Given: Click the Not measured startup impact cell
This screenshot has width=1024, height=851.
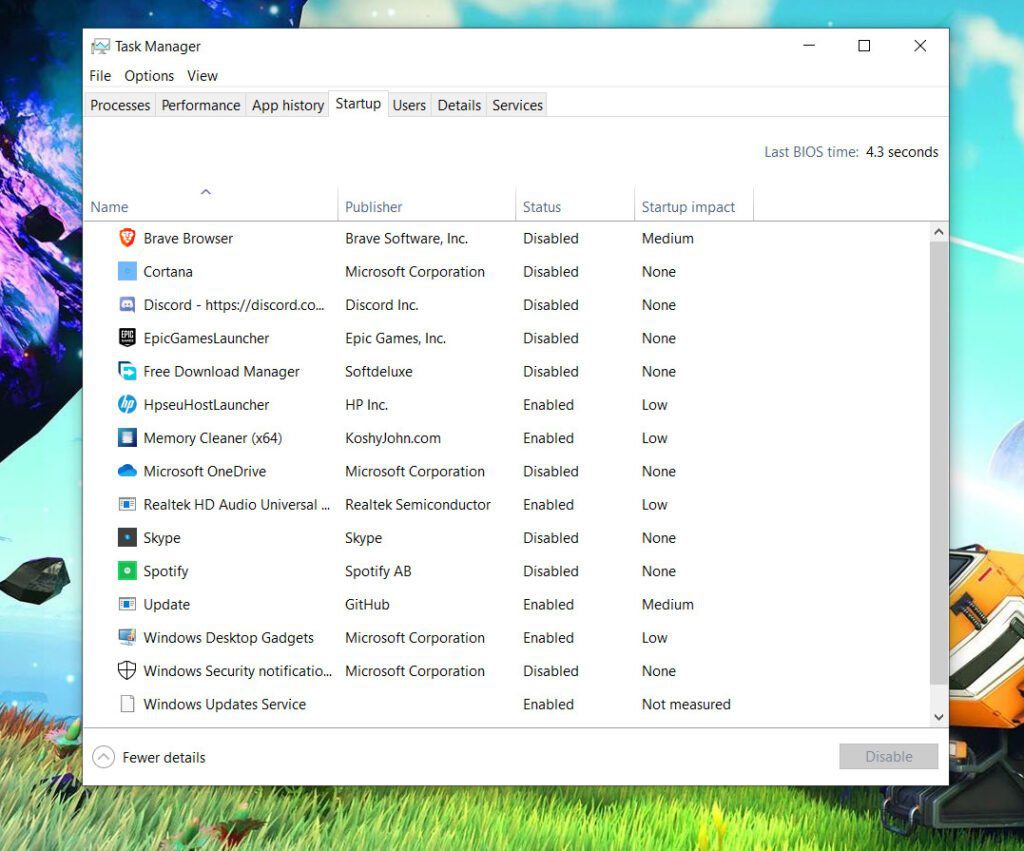Looking at the screenshot, I should [x=686, y=704].
